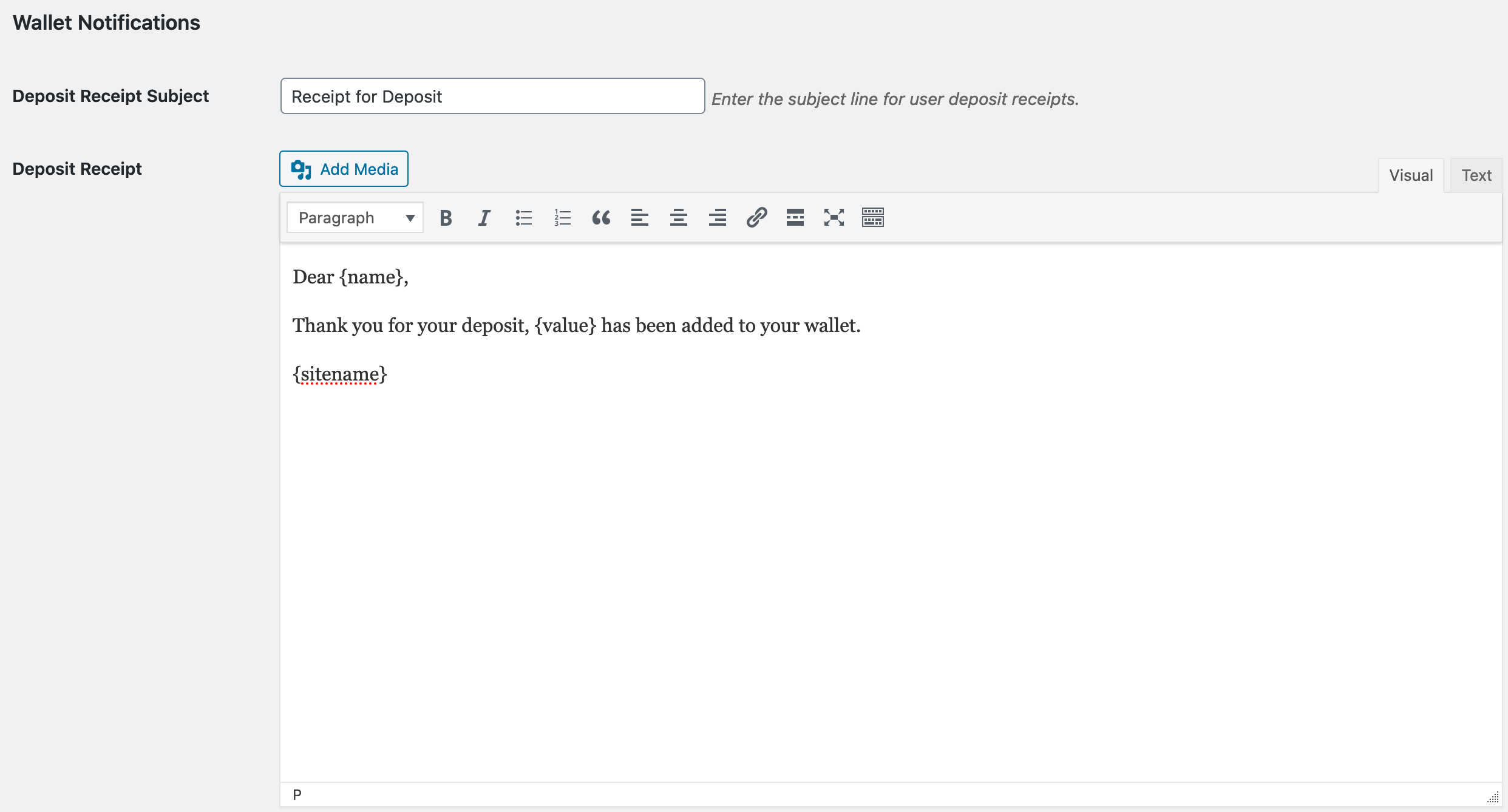Click the editor resize handle corner

tap(1493, 797)
